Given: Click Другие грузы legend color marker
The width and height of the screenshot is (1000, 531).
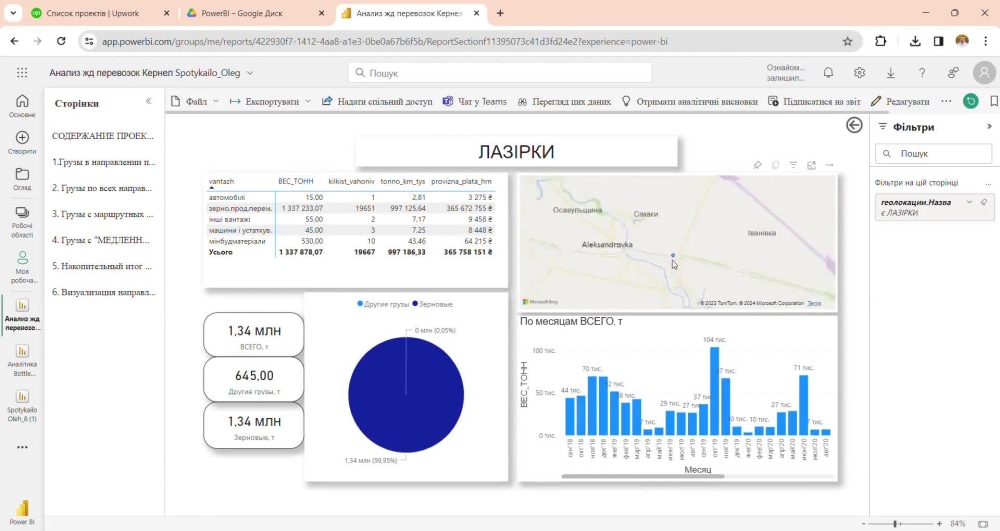Looking at the screenshot, I should click(x=360, y=303).
